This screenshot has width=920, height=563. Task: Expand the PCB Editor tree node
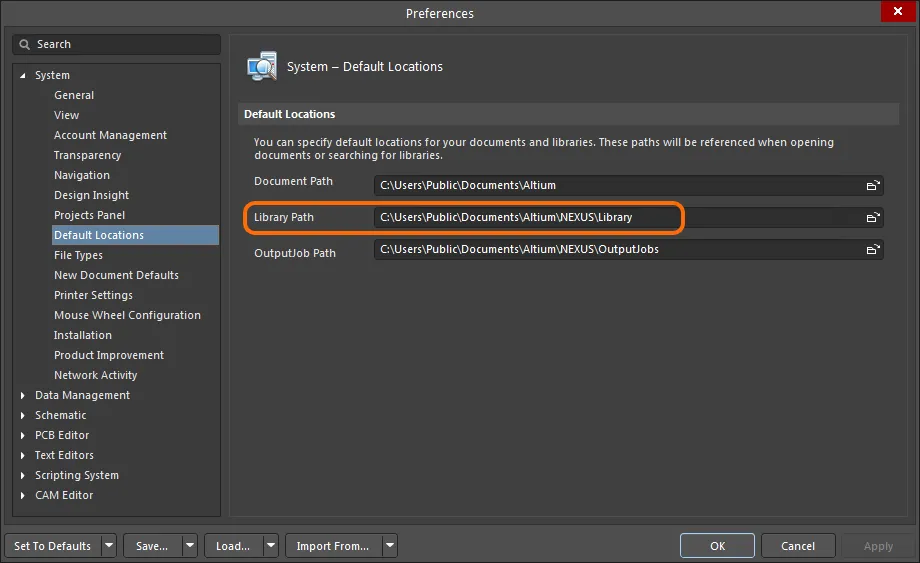pos(22,435)
